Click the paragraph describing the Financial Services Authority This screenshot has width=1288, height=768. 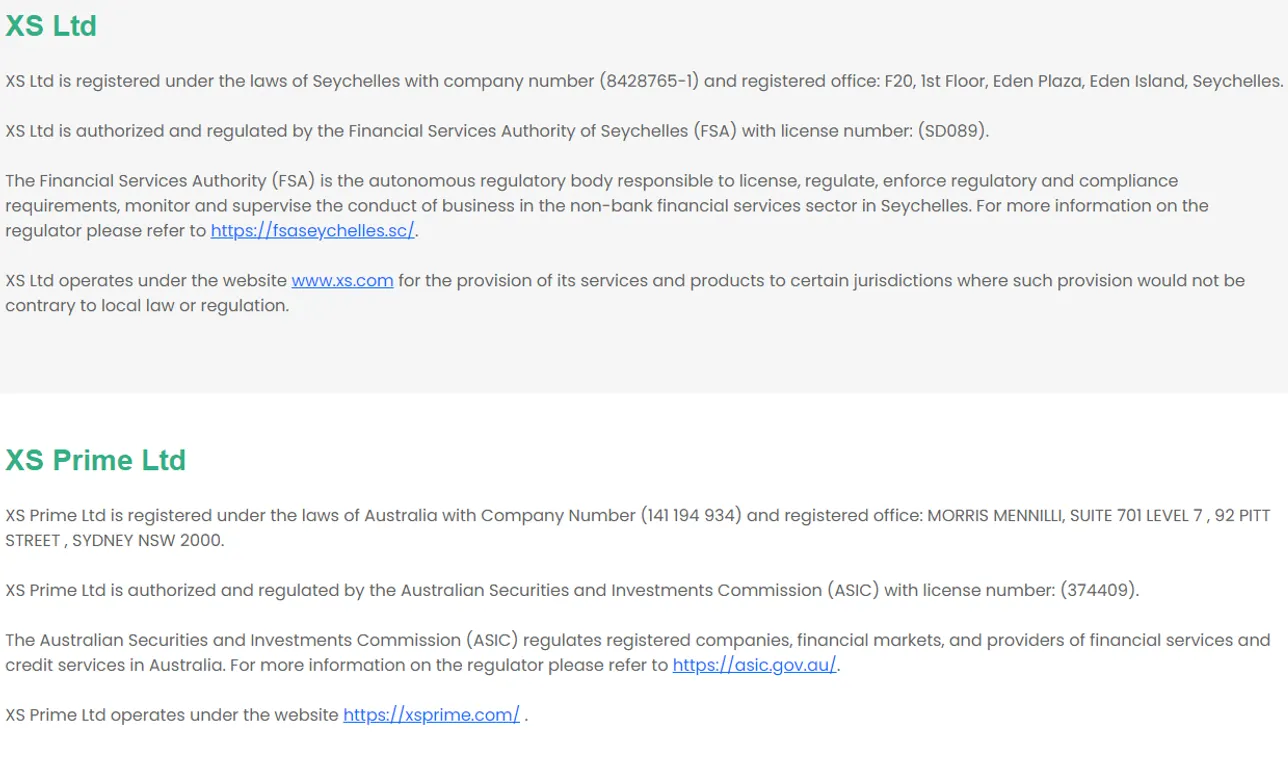point(607,206)
